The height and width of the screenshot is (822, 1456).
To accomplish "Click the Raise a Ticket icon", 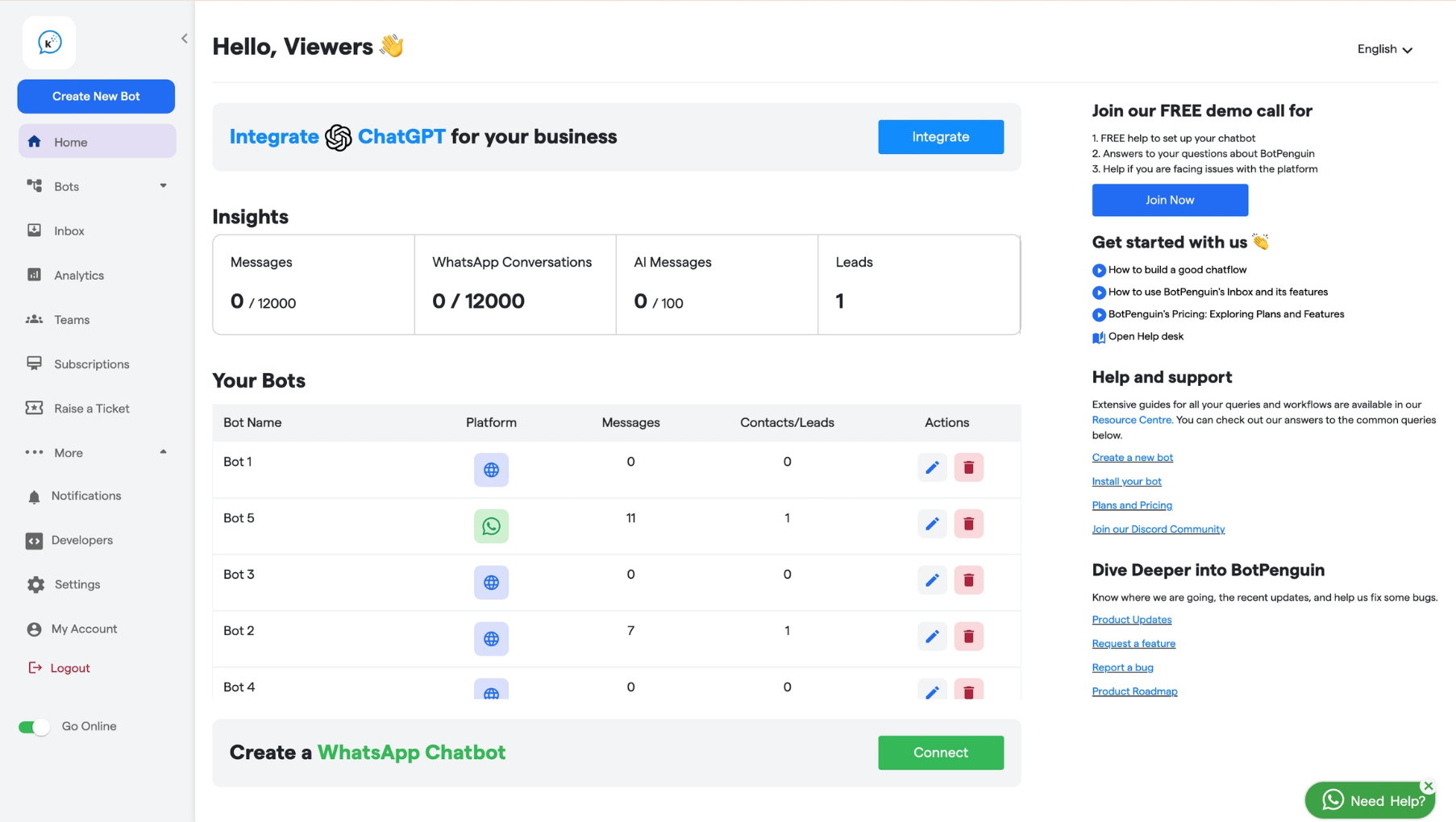I will pos(34,409).
